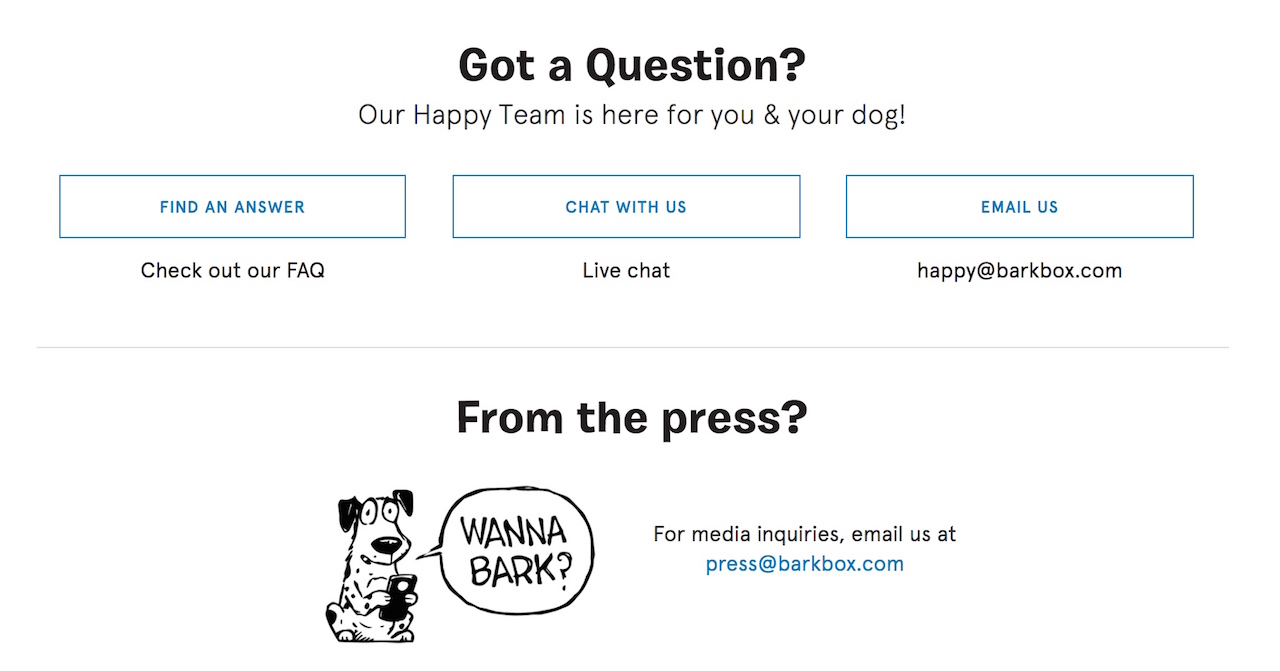This screenshot has width=1280, height=671.
Task: Open the press@barkbox.com email link
Action: click(804, 563)
